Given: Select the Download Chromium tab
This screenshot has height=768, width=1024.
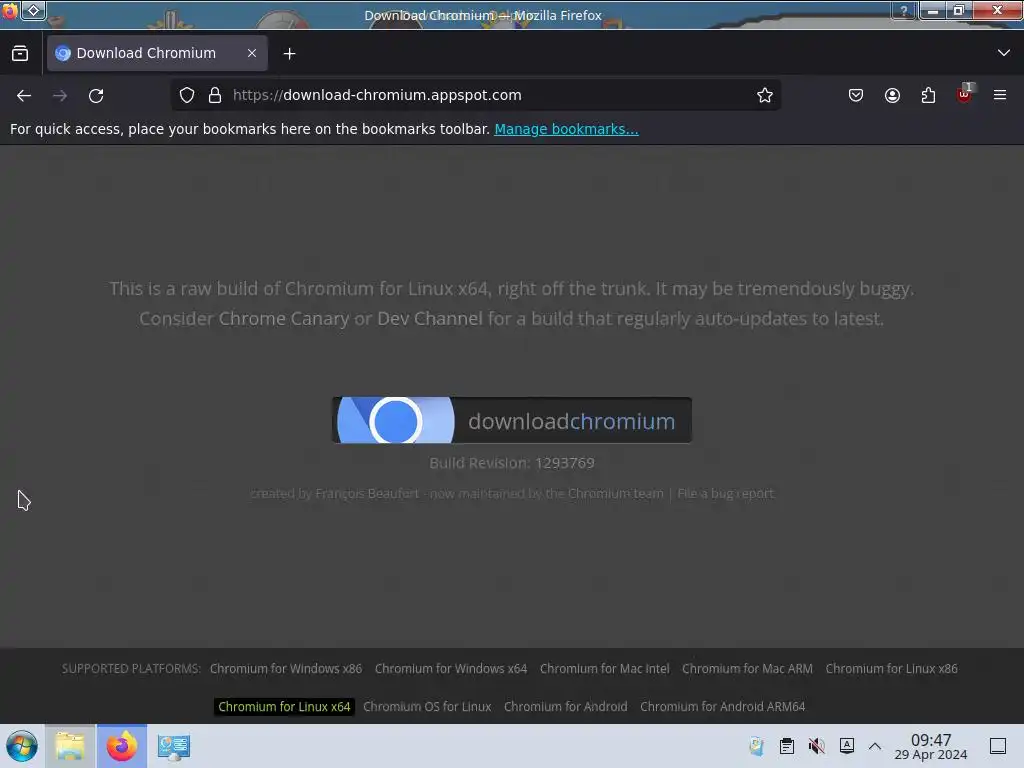Looking at the screenshot, I should (x=157, y=53).
